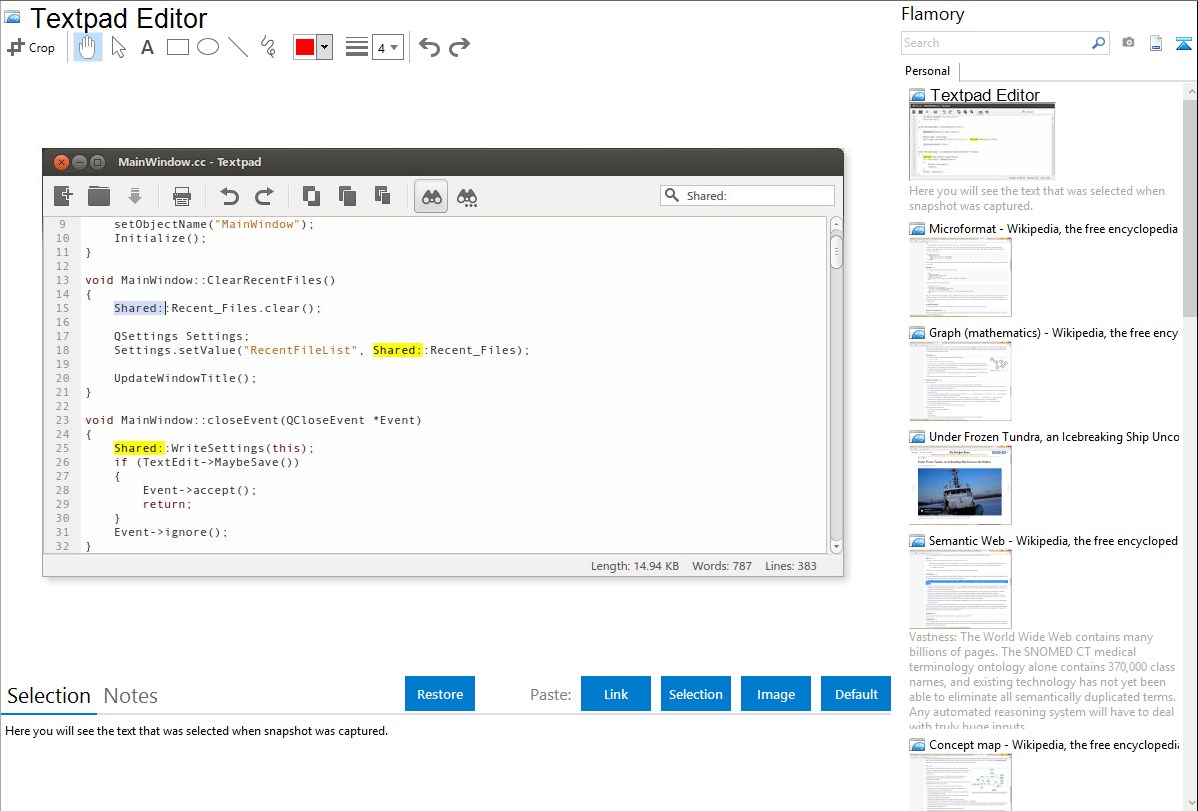Open the red color dropdown arrow
Screen dimensions: 1198x811
tap(324, 47)
